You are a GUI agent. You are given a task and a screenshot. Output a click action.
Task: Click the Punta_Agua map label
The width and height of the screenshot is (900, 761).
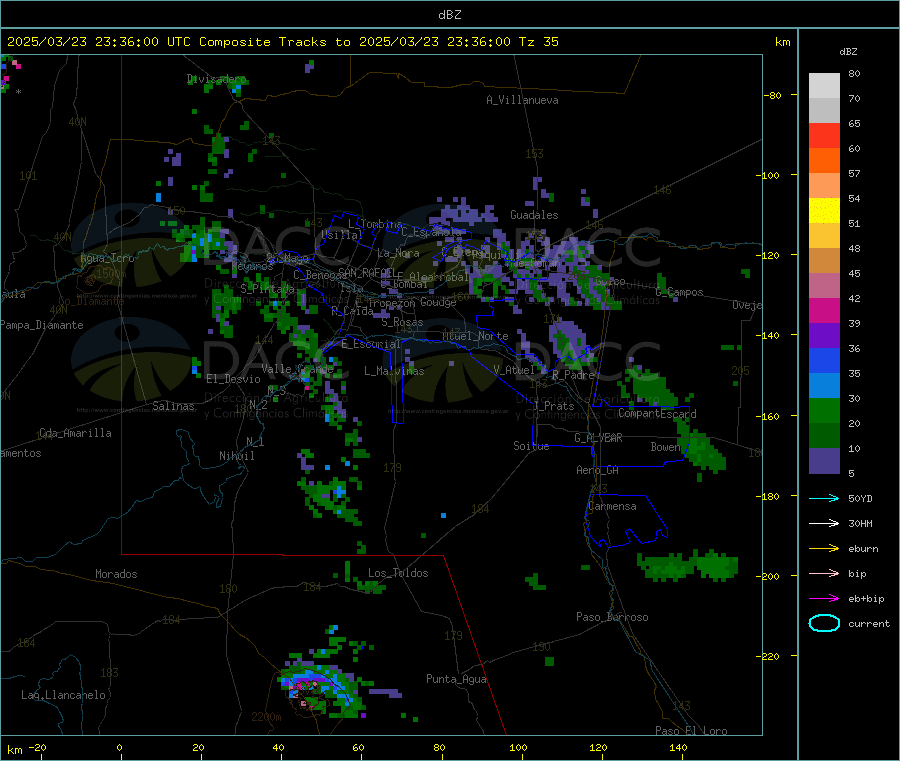click(456, 680)
